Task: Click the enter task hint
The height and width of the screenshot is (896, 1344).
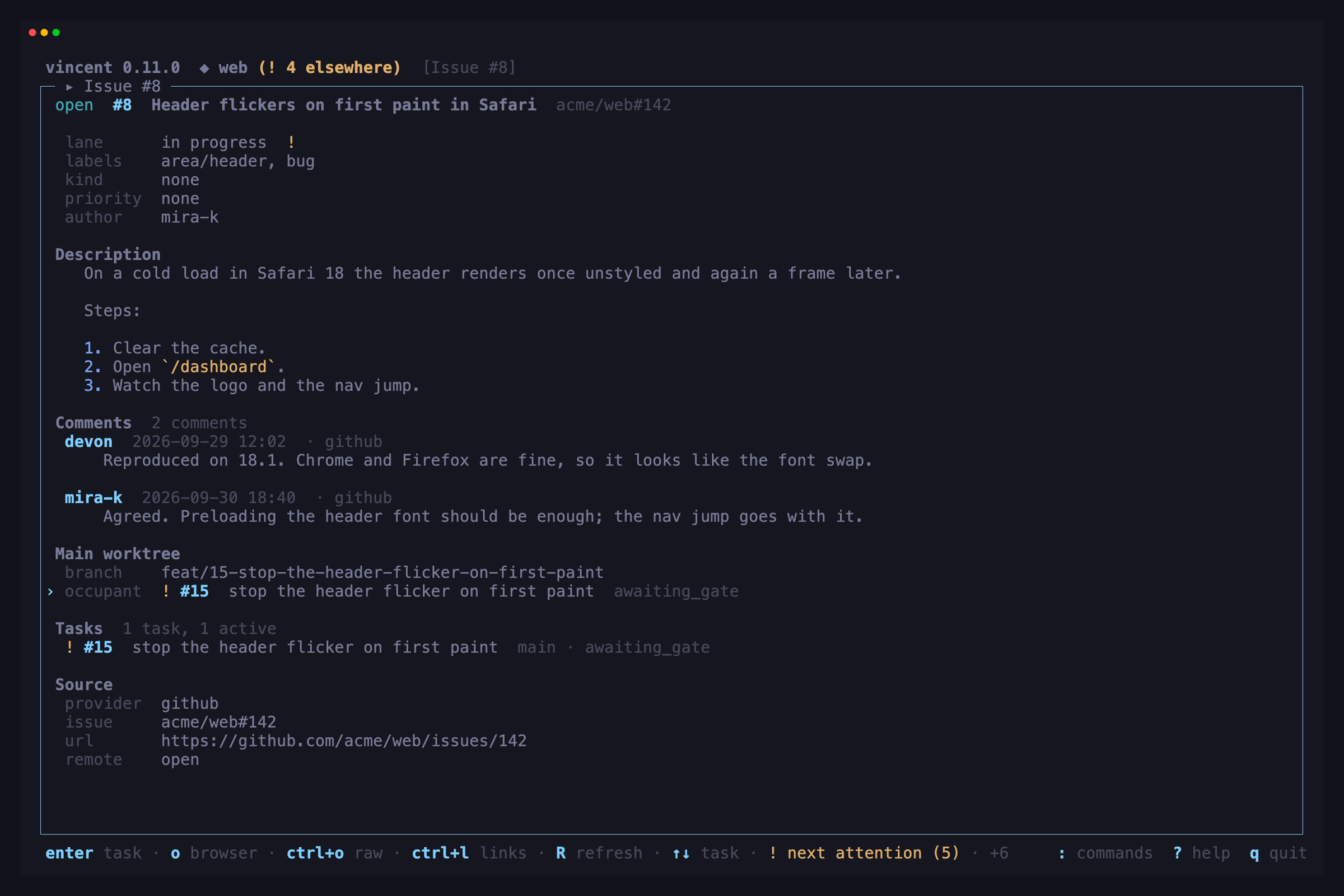Action: click(x=94, y=853)
